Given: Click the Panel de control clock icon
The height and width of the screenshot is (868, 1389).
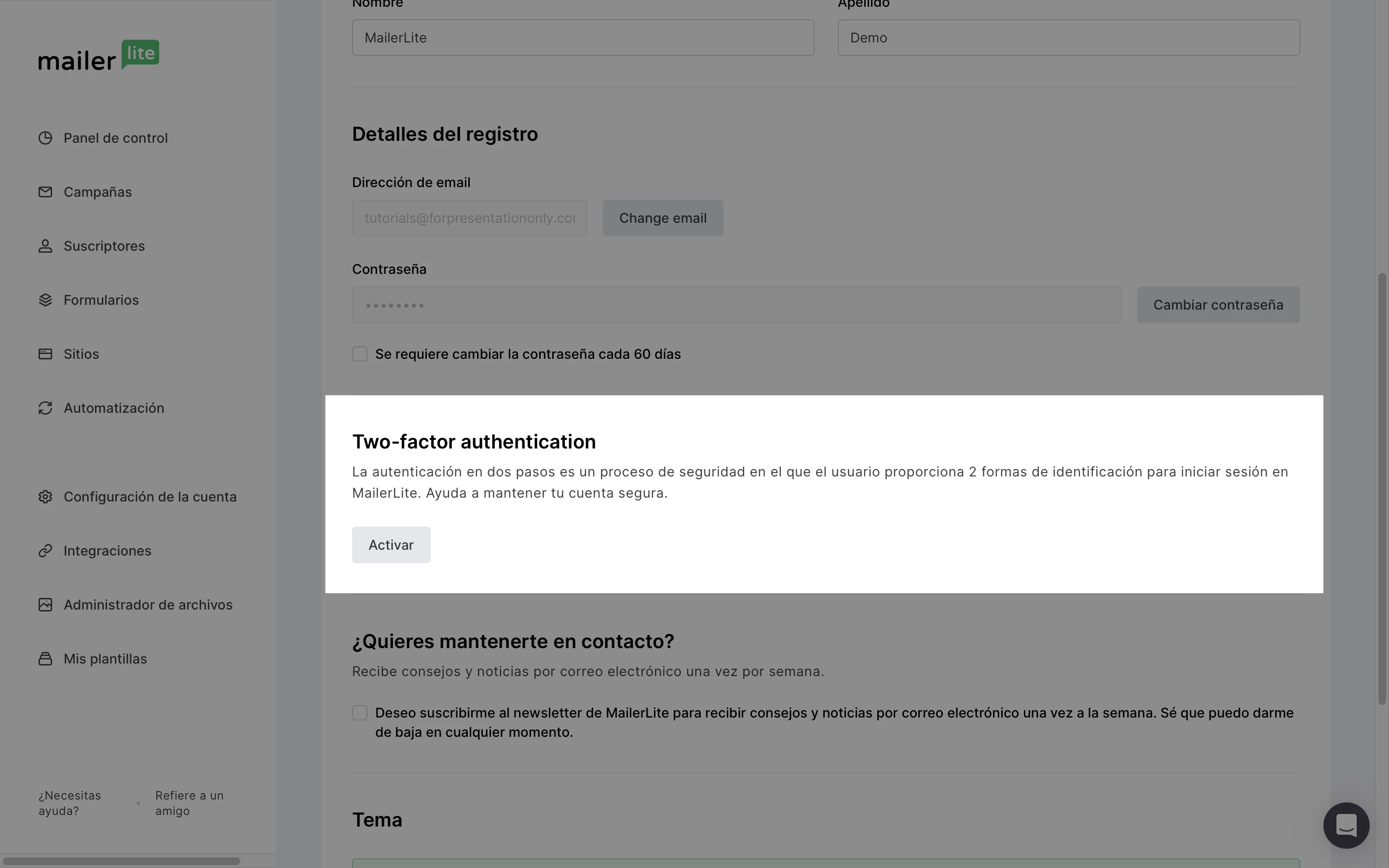Looking at the screenshot, I should [45, 138].
